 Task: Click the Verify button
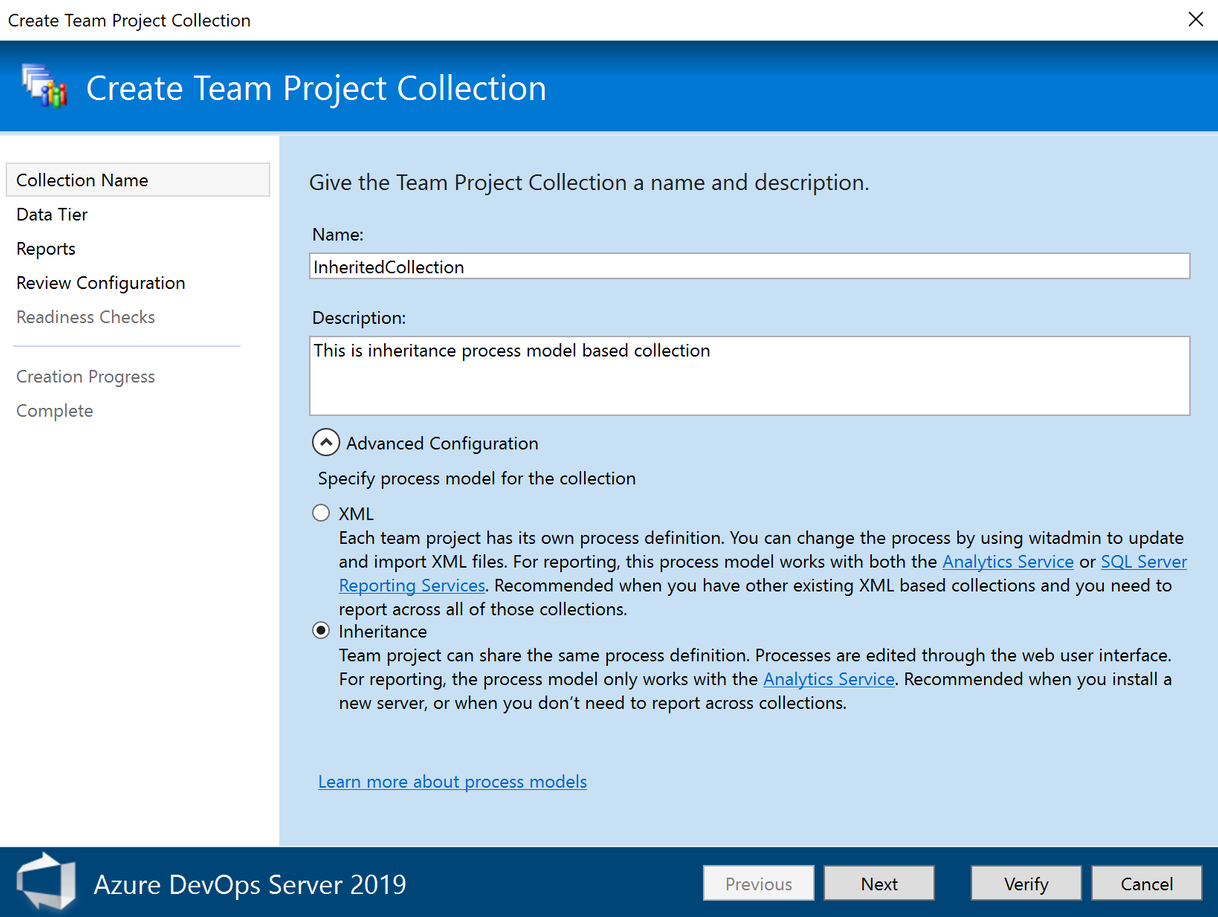pyautogui.click(x=1025, y=883)
